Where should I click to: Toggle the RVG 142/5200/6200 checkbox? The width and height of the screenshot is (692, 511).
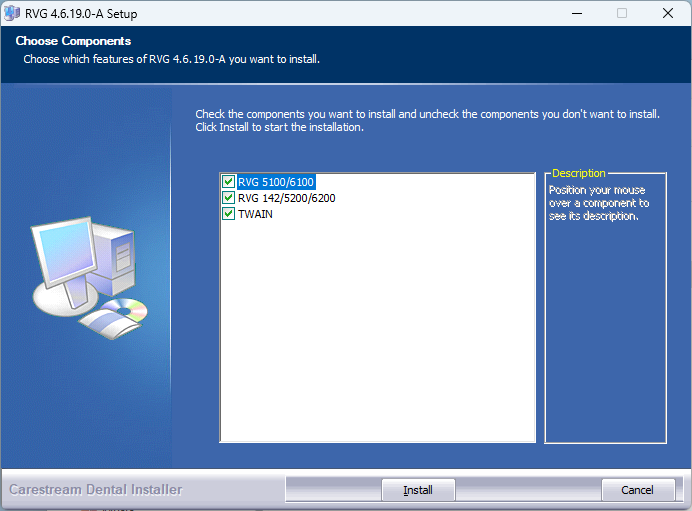pos(229,198)
